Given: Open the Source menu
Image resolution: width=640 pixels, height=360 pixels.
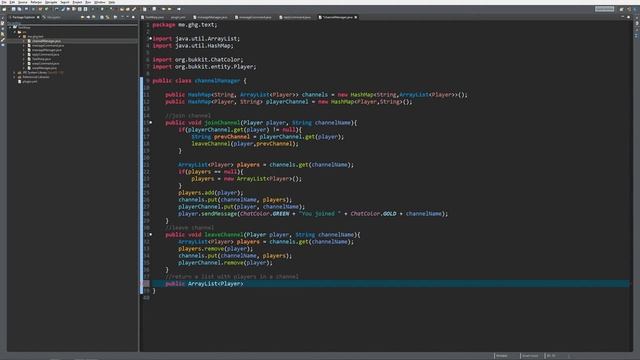Looking at the screenshot, I should click(22, 2).
